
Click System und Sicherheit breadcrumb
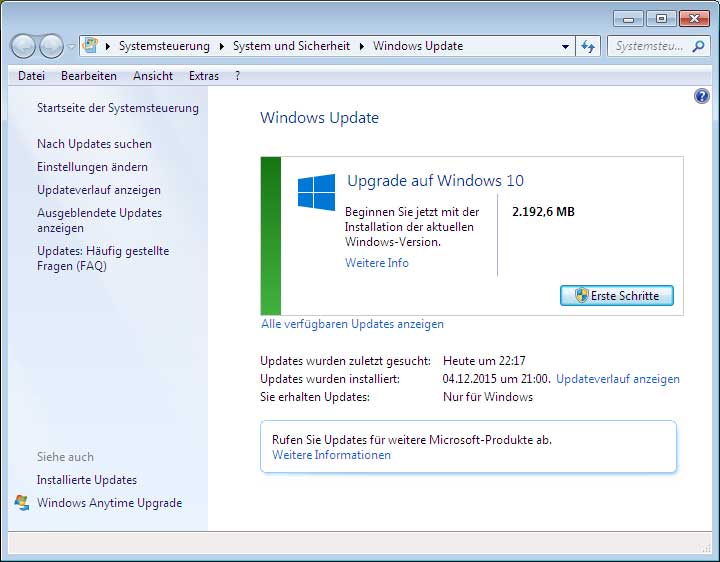click(x=291, y=46)
